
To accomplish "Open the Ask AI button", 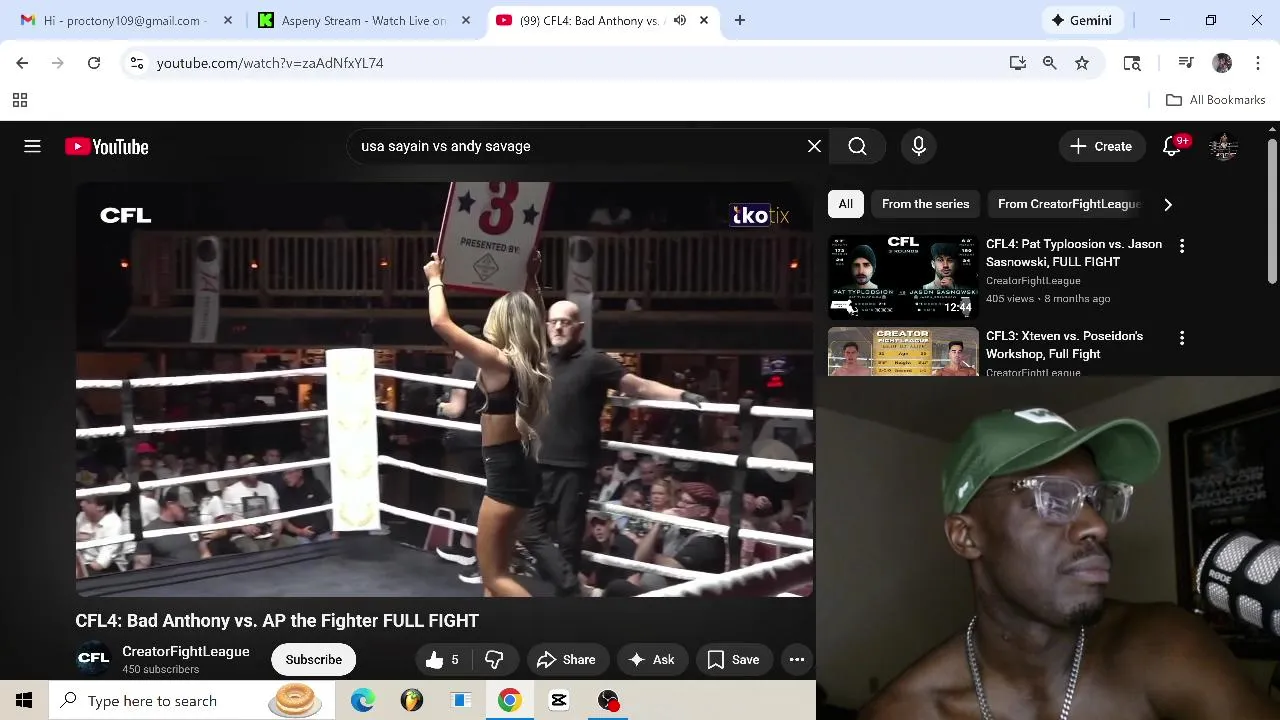I will 652,659.
